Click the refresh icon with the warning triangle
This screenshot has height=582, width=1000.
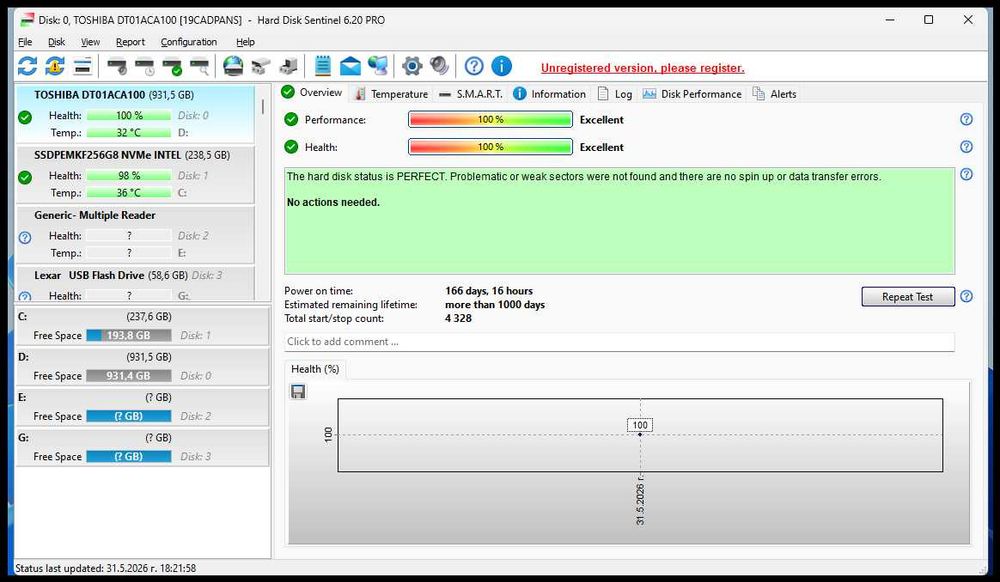(x=55, y=66)
